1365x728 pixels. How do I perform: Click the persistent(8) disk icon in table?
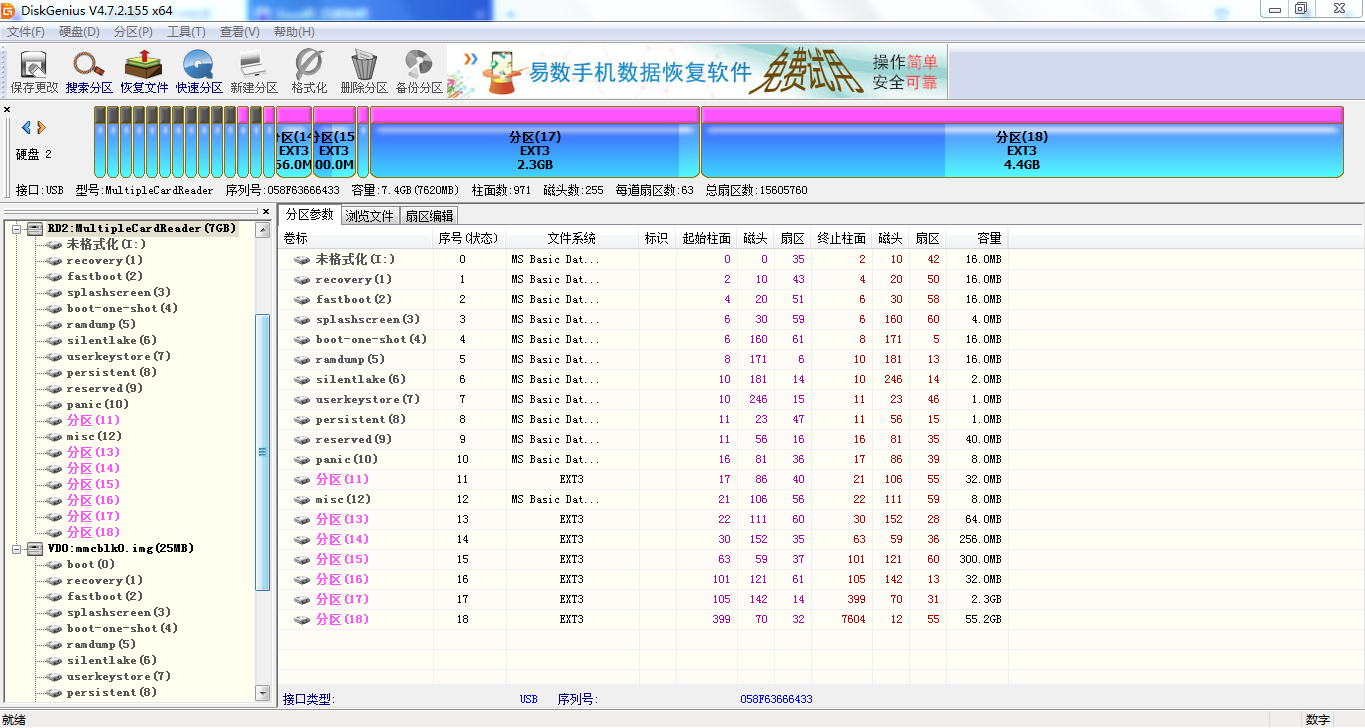pyautogui.click(x=302, y=419)
